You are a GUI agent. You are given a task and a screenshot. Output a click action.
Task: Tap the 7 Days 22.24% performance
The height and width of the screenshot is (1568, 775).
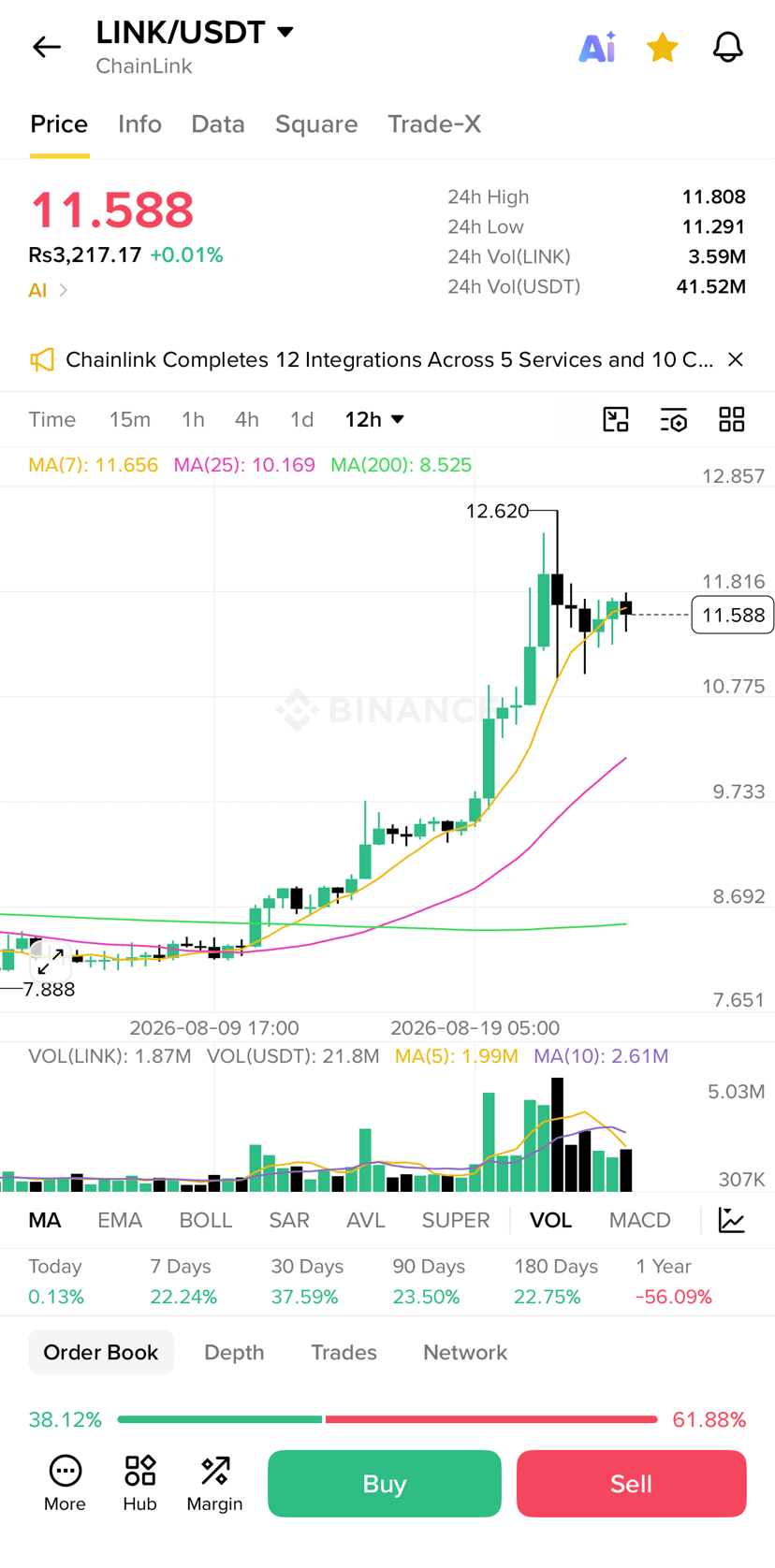coord(183,1282)
